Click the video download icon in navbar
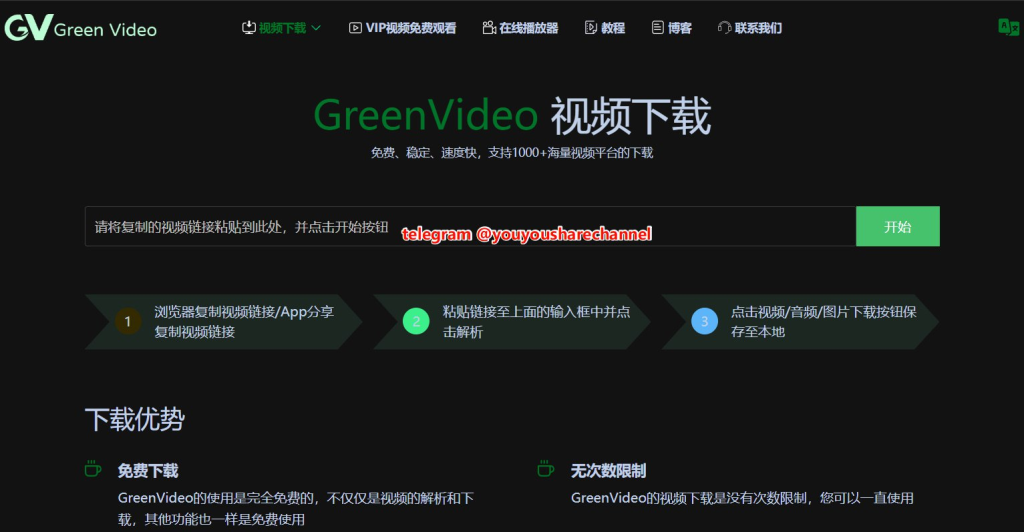1024x532 pixels. tap(249, 27)
